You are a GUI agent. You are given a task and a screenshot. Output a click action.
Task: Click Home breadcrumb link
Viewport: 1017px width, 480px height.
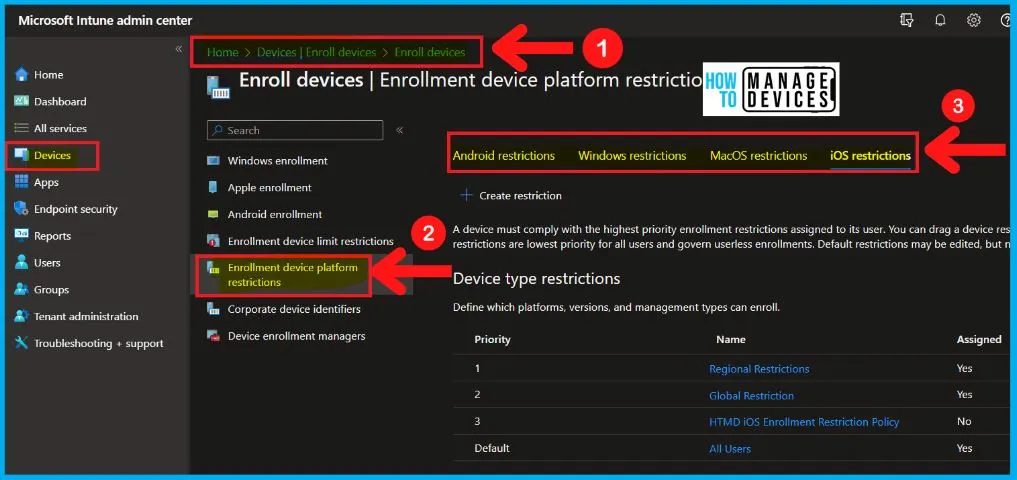pyautogui.click(x=222, y=53)
